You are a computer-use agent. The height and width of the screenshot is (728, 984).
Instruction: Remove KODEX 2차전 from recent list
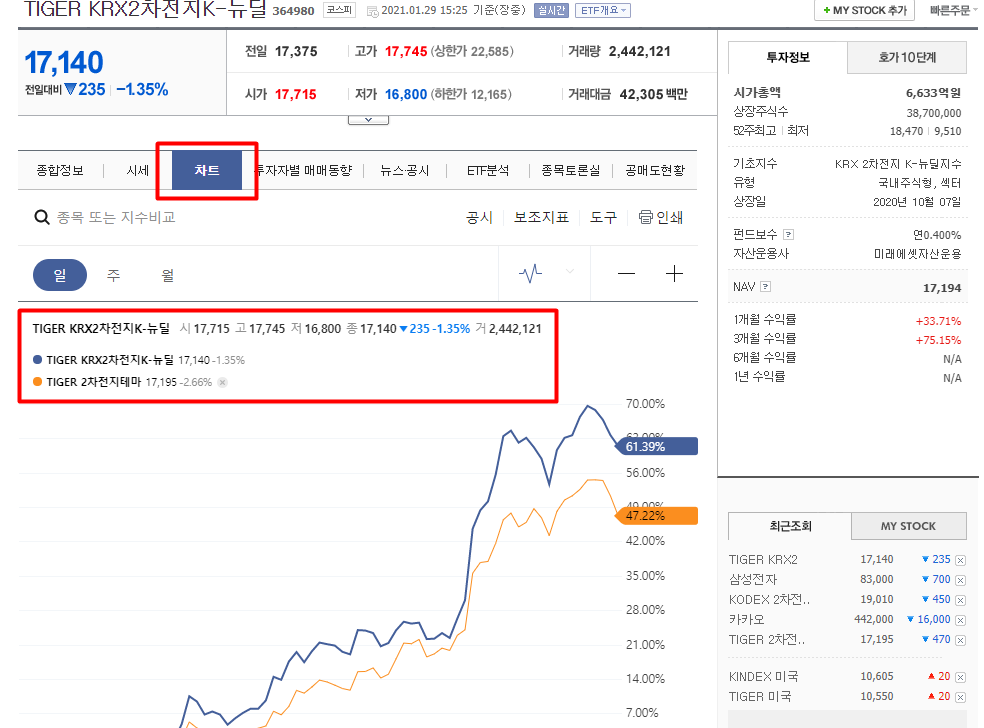[x=960, y=601]
